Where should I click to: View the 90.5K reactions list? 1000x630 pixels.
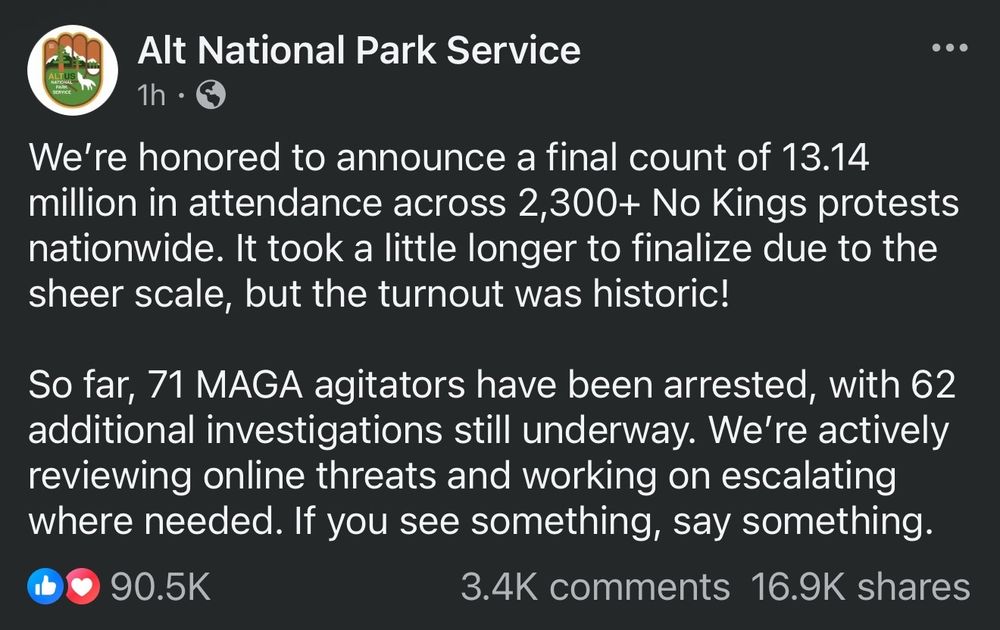[161, 587]
